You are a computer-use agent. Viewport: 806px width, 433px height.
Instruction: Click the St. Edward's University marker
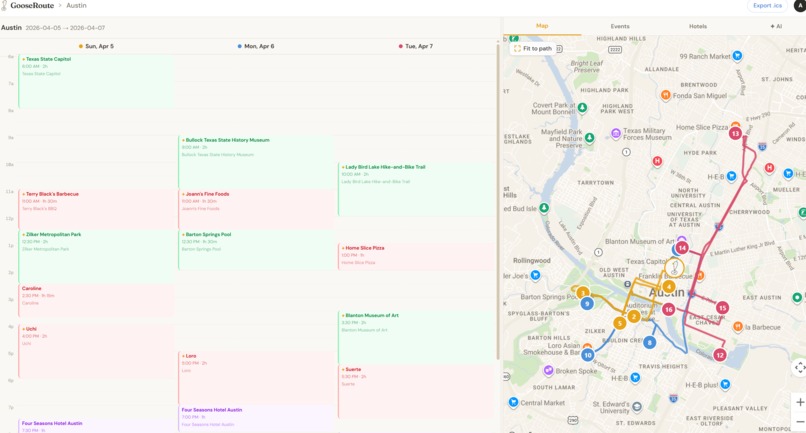pos(637,407)
